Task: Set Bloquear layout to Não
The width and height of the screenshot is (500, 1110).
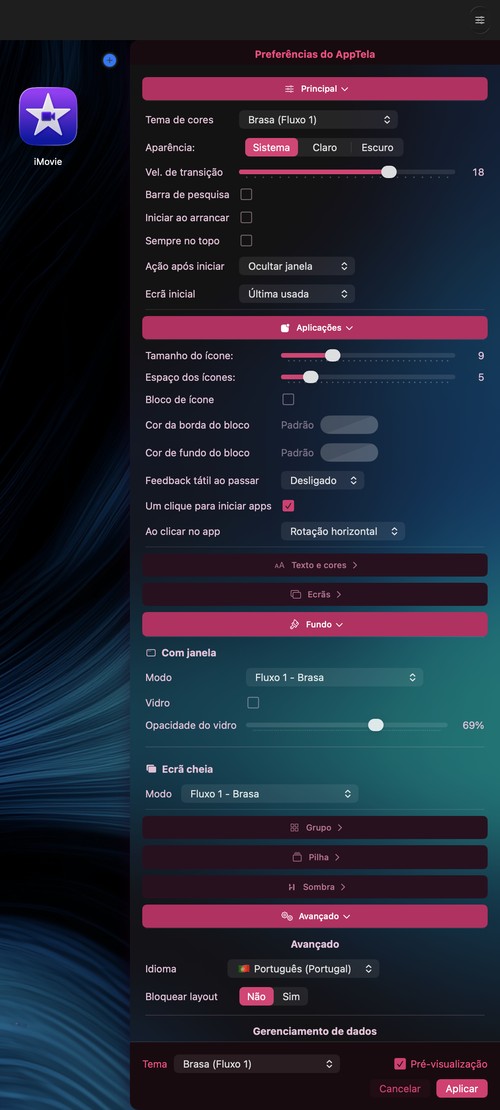Action: pos(256,997)
